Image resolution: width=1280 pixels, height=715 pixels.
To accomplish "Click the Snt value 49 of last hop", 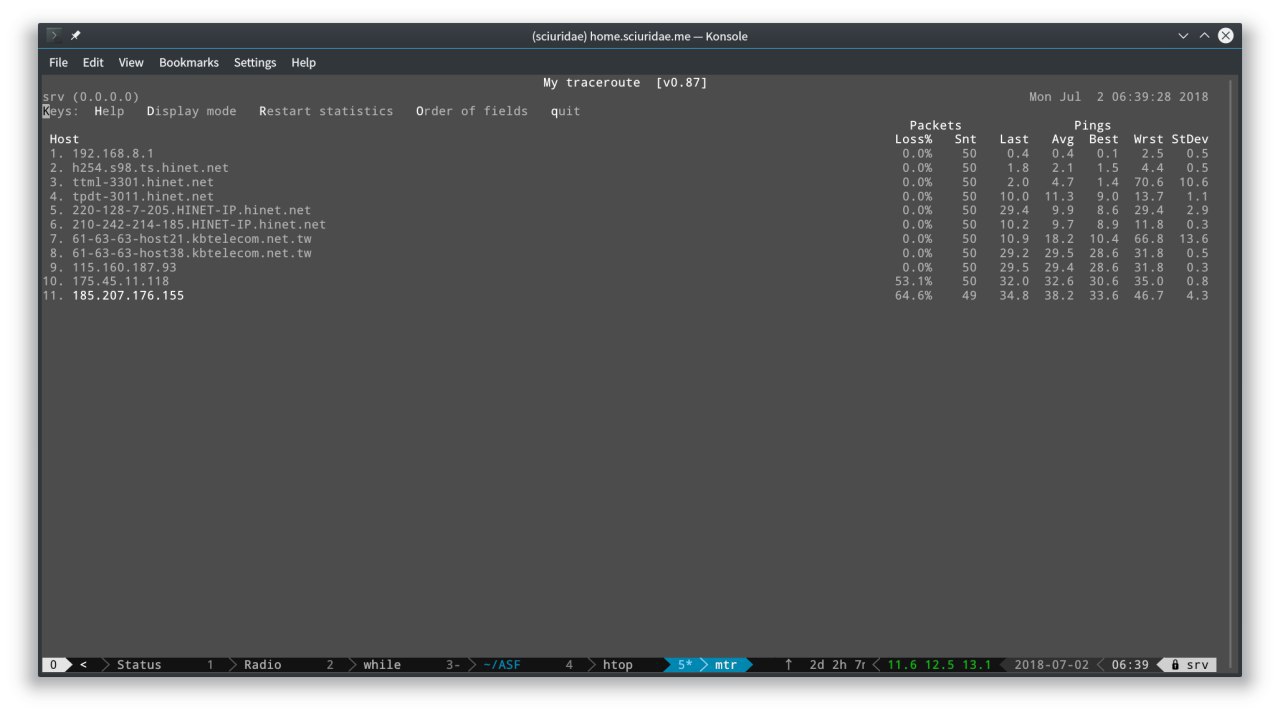I will pos(969,295).
